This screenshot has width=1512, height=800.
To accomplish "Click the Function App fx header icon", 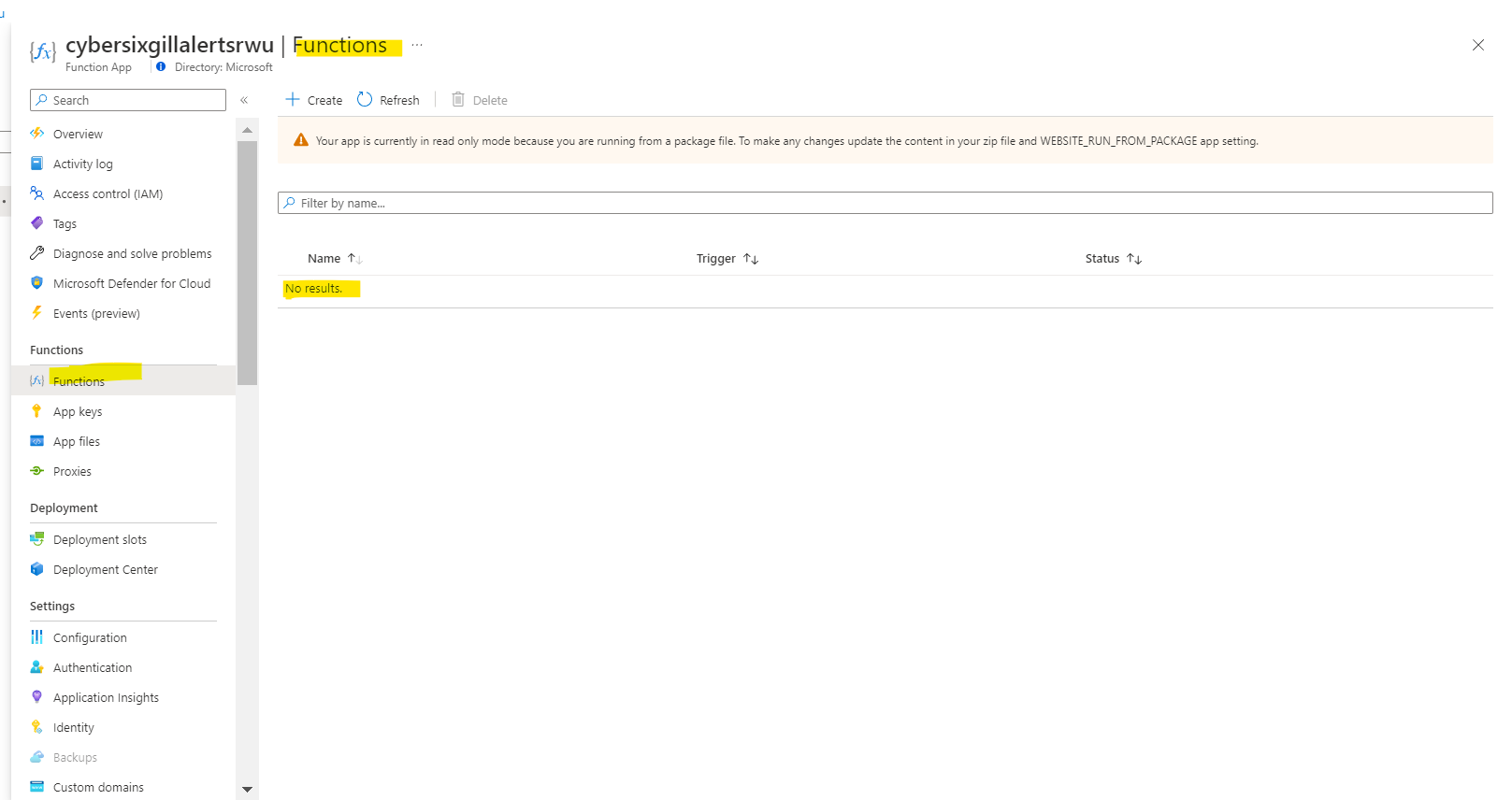I will point(43,50).
